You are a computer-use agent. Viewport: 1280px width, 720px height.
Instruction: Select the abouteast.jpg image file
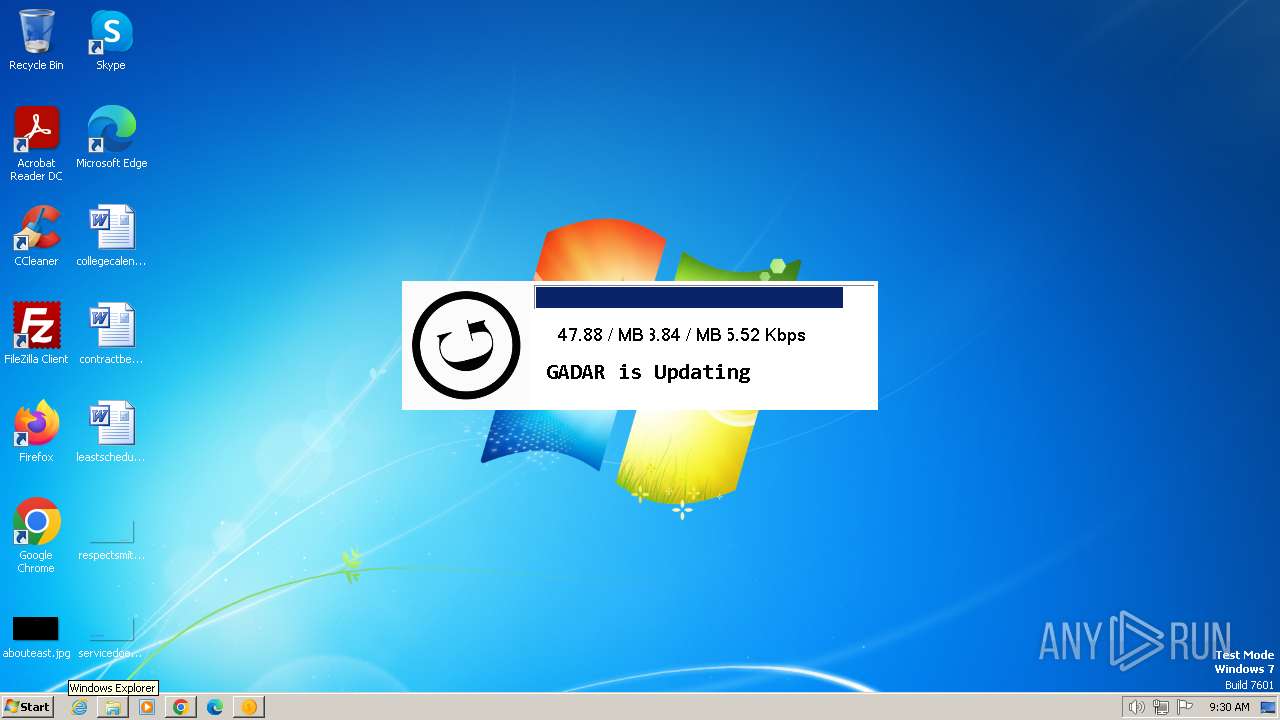click(36, 637)
